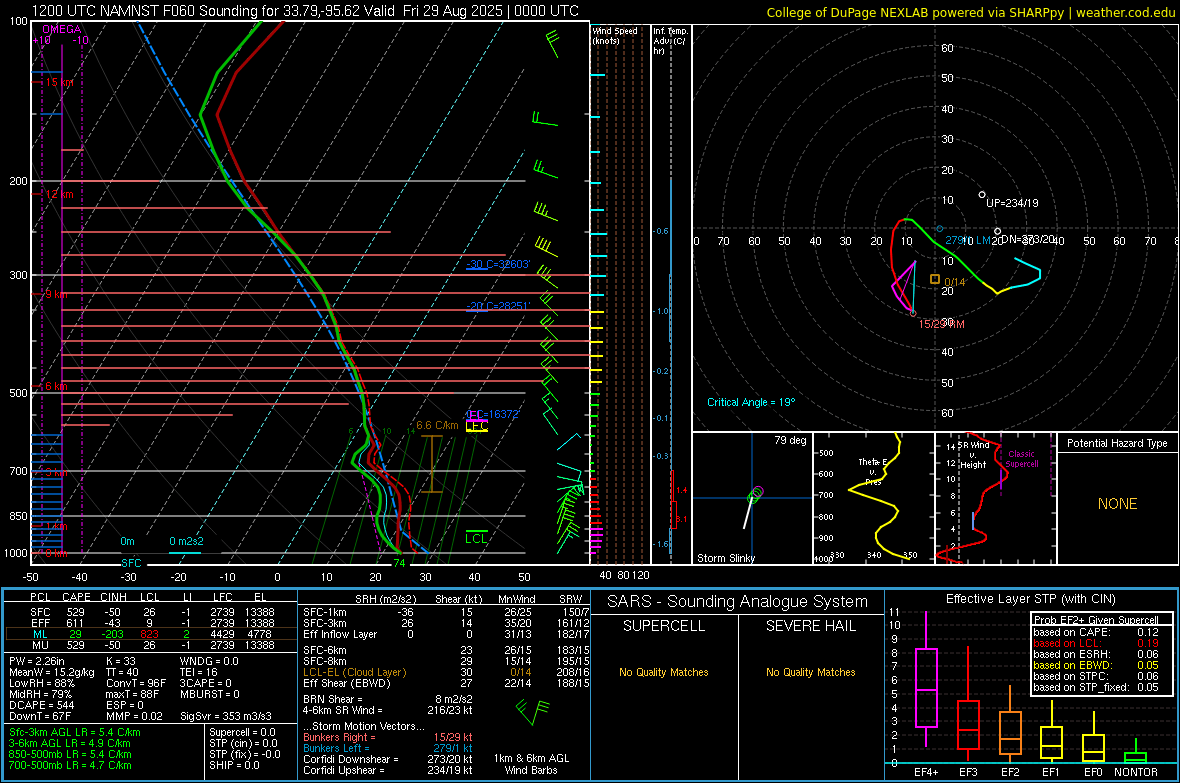This screenshot has height=783, width=1180.
Task: Click the 12 km height marker
Action: (59, 194)
